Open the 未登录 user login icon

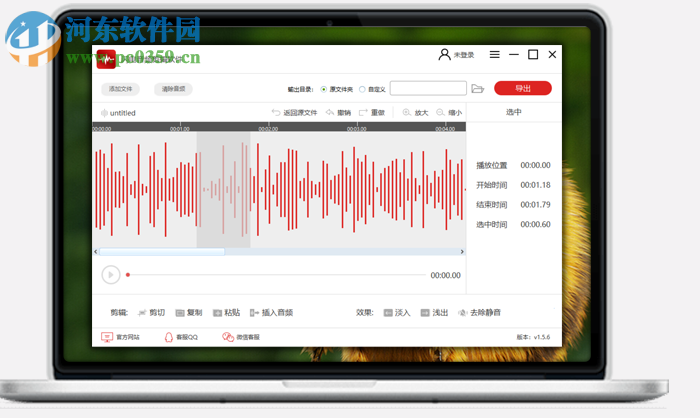click(x=444, y=54)
